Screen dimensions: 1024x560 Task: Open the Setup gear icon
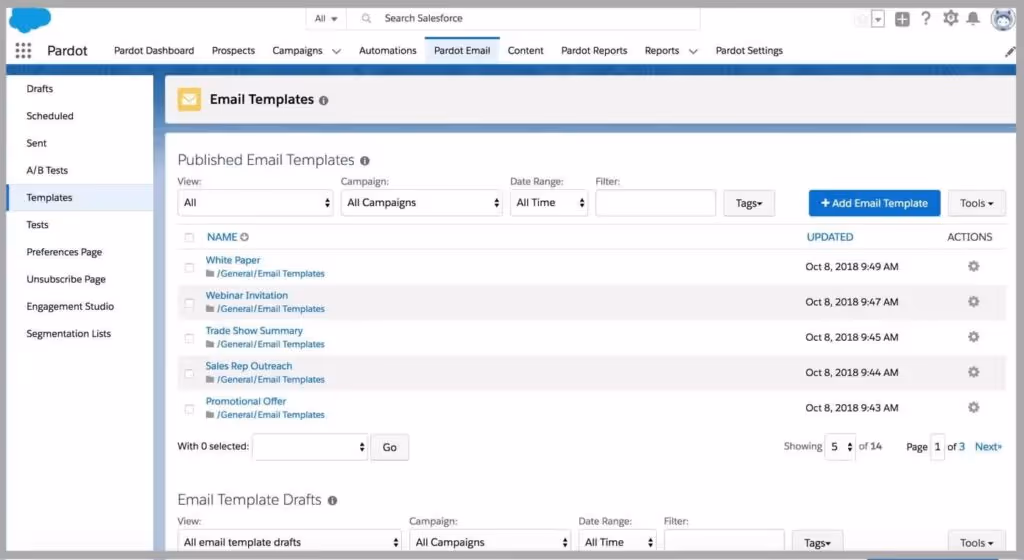(950, 18)
